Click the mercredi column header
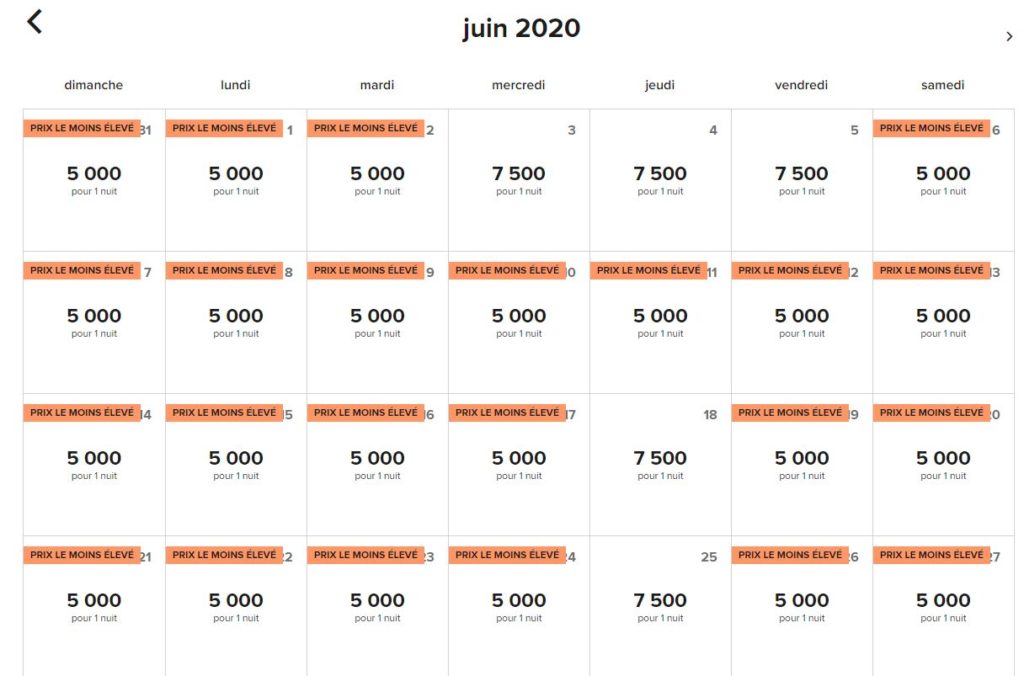 (519, 85)
